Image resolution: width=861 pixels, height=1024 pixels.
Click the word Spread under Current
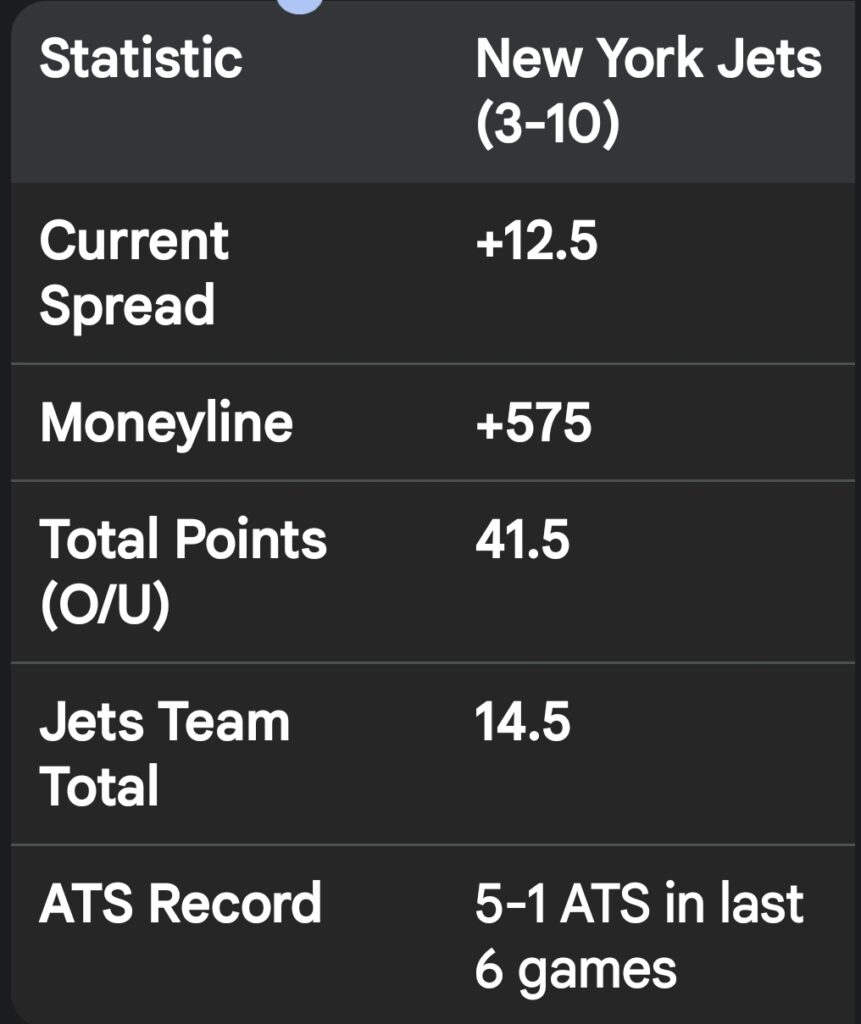(x=127, y=305)
